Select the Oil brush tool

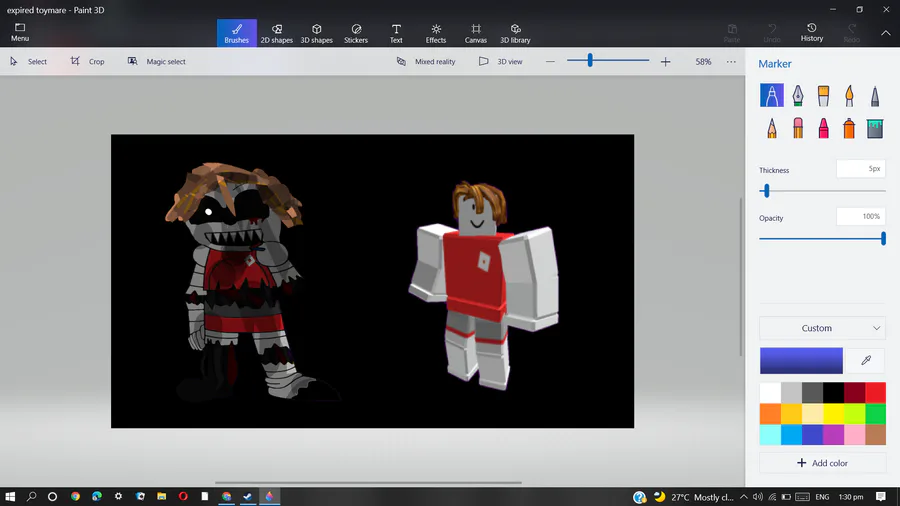tap(823, 95)
